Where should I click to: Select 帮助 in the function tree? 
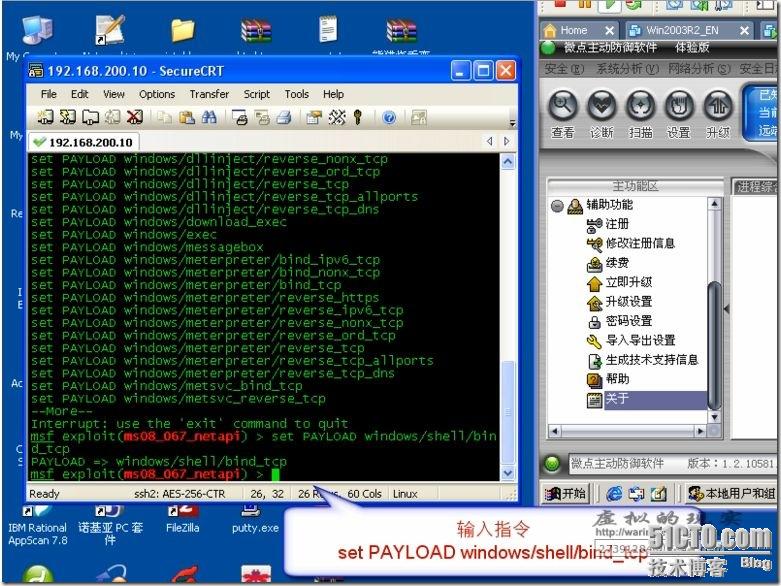tap(617, 379)
